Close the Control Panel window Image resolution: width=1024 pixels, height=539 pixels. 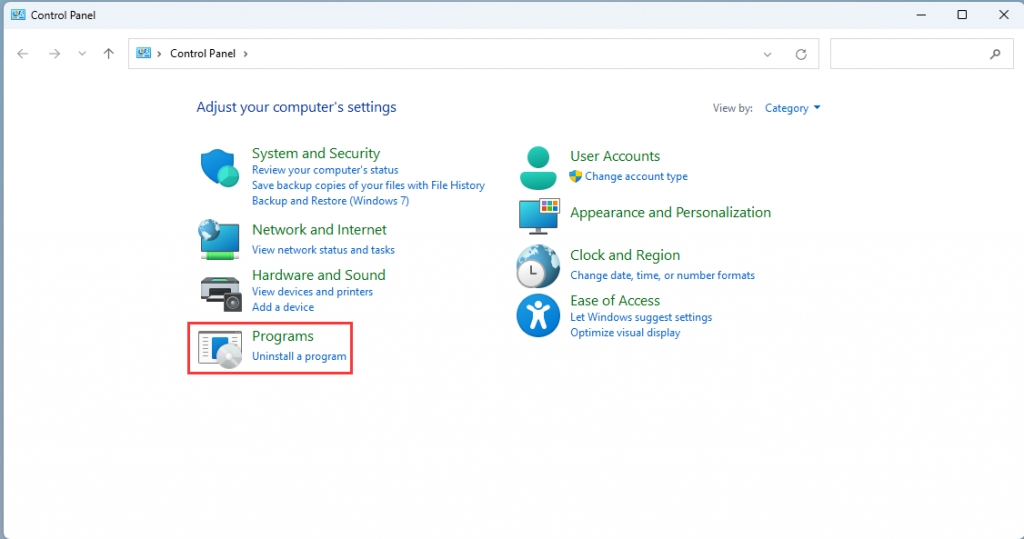tap(1004, 14)
